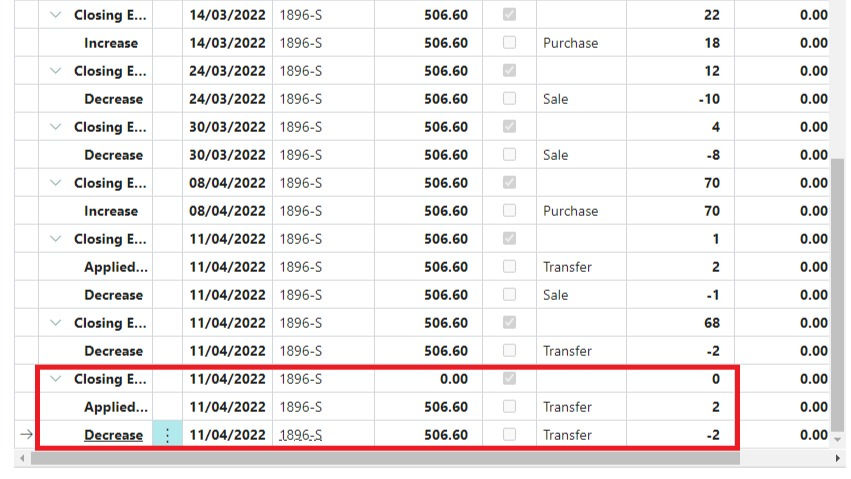The height and width of the screenshot is (479, 851).
Task: Open the three-dot menu on the selected Decrease row
Action: coord(167,435)
